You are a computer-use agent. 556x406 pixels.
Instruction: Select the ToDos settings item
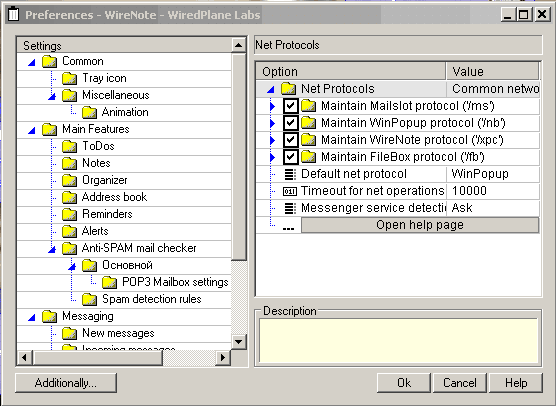tap(98, 146)
